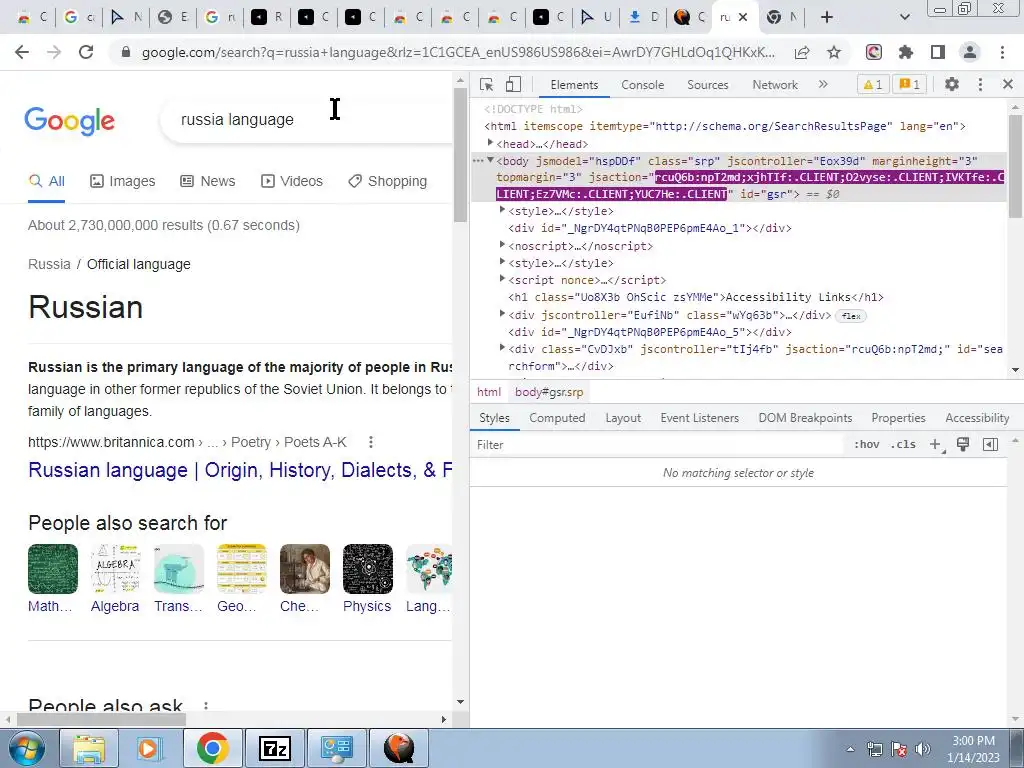Toggle the device toolbar icon in DevTools

tap(513, 84)
